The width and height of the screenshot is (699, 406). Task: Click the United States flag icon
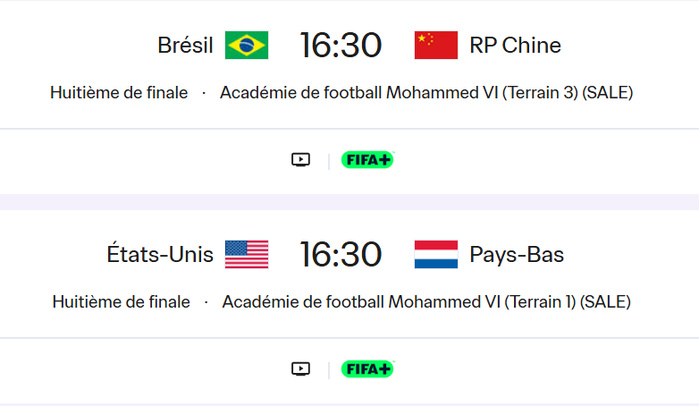(246, 255)
